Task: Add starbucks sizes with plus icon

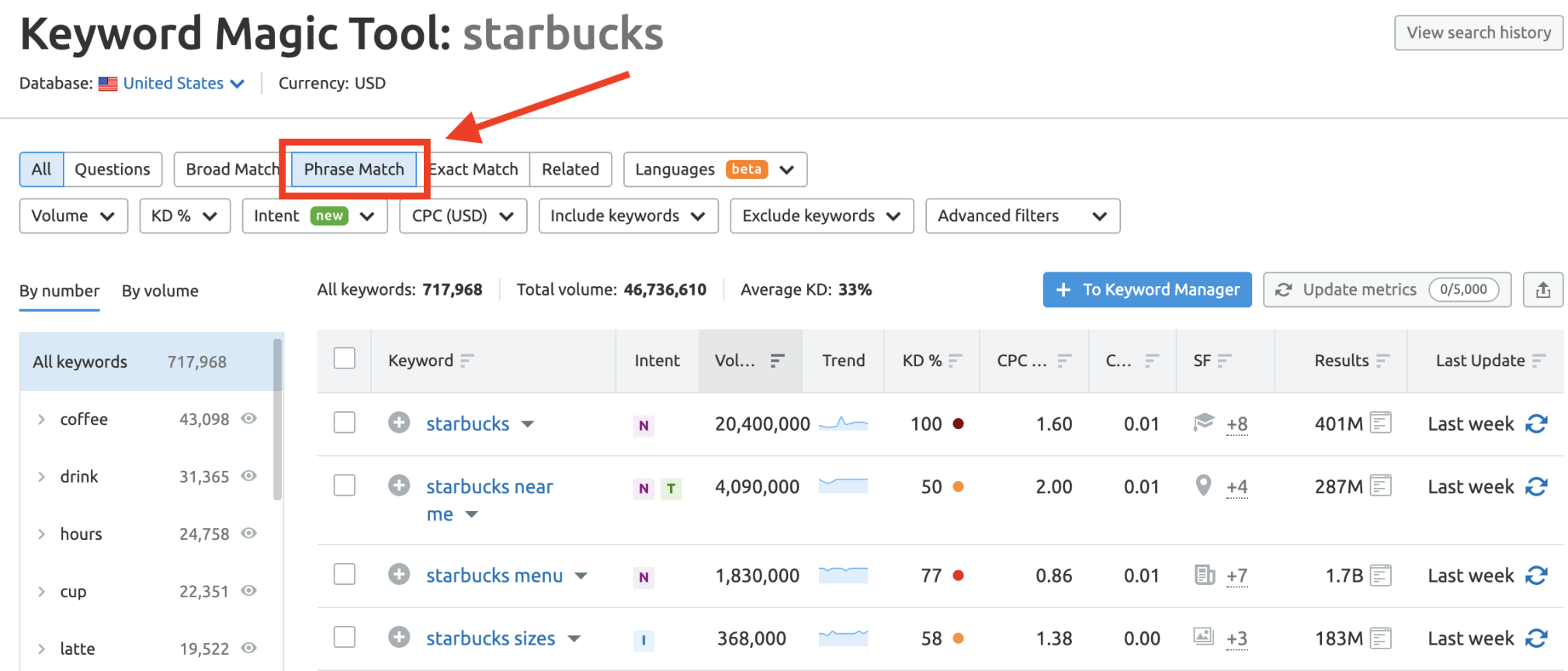Action: [399, 638]
